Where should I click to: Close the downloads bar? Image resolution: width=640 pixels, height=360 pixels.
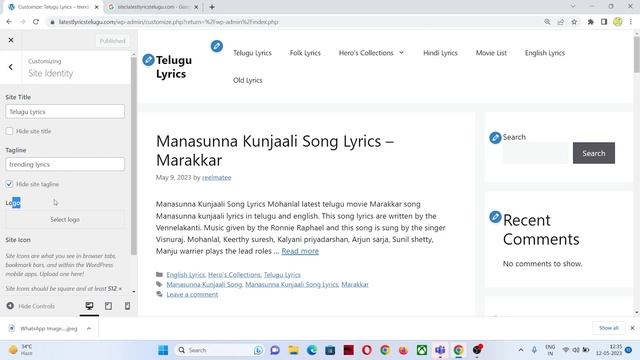632,328
